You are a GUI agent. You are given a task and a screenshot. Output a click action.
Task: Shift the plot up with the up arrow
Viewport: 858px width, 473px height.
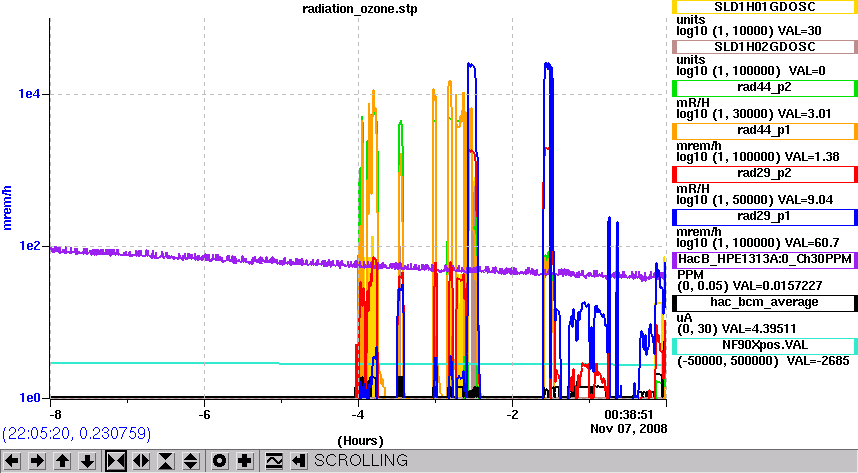pyautogui.click(x=62, y=460)
